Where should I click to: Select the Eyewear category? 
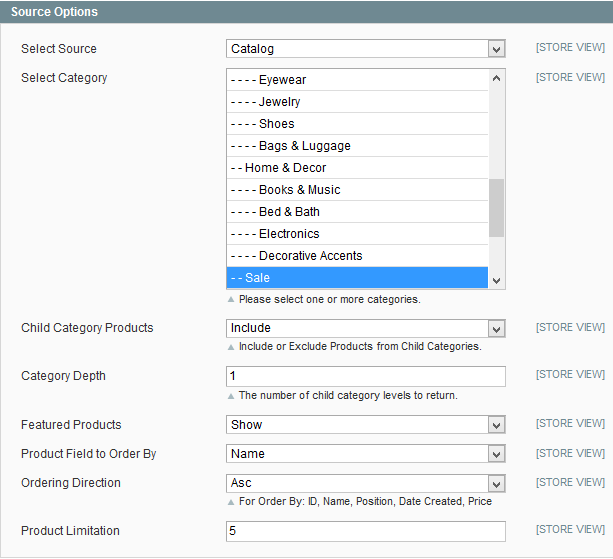coord(357,80)
